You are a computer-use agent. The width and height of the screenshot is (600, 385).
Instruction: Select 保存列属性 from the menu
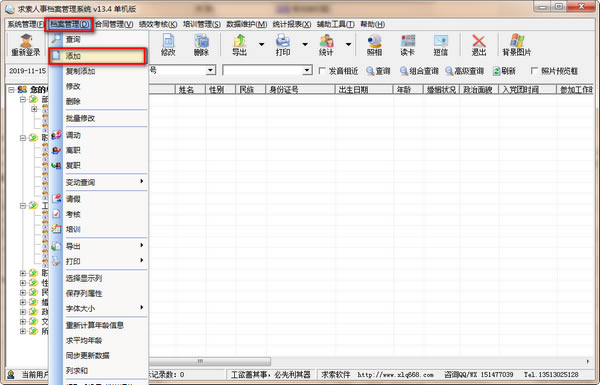coord(98,294)
